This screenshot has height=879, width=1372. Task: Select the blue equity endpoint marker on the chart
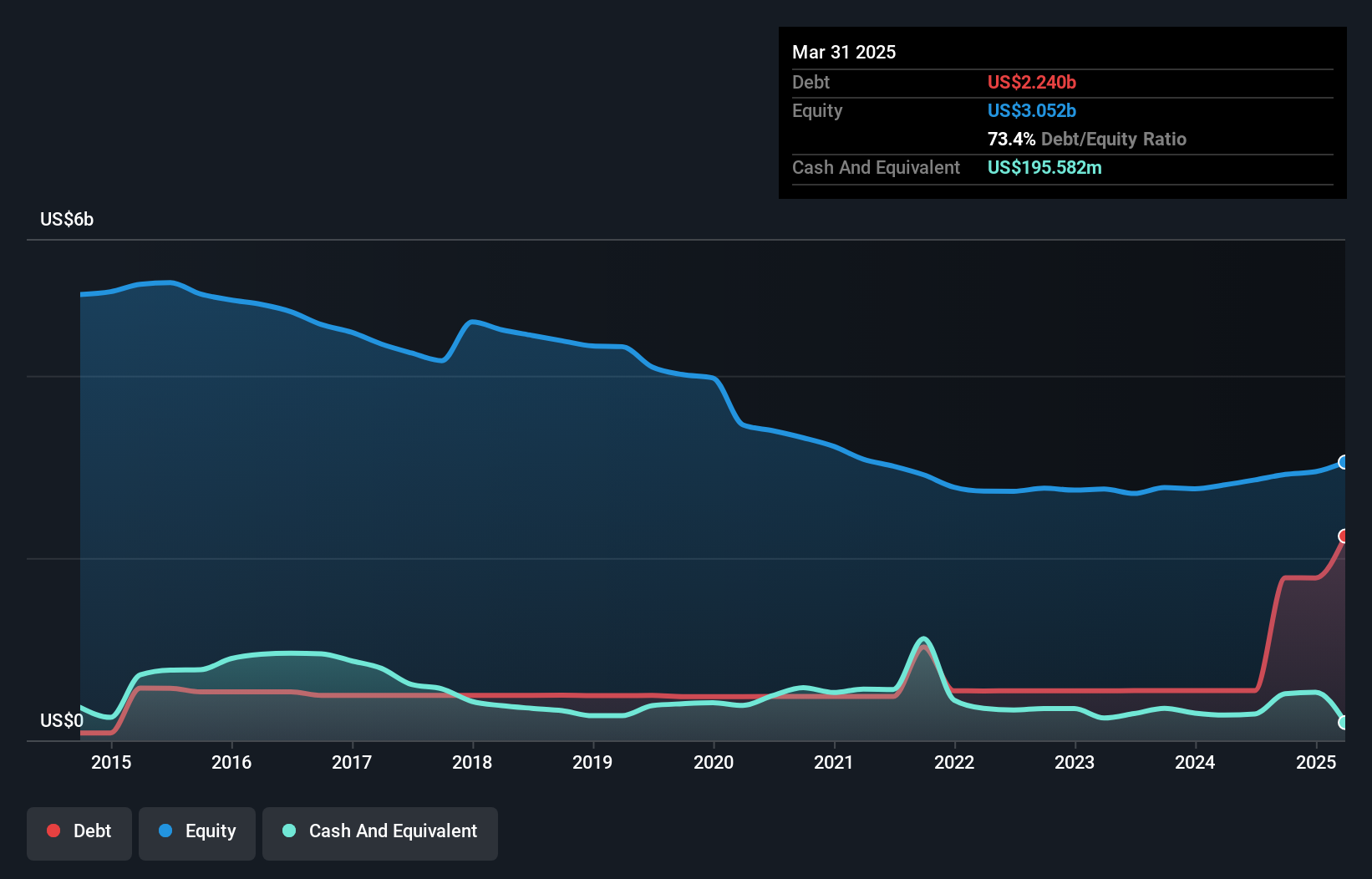[1344, 462]
